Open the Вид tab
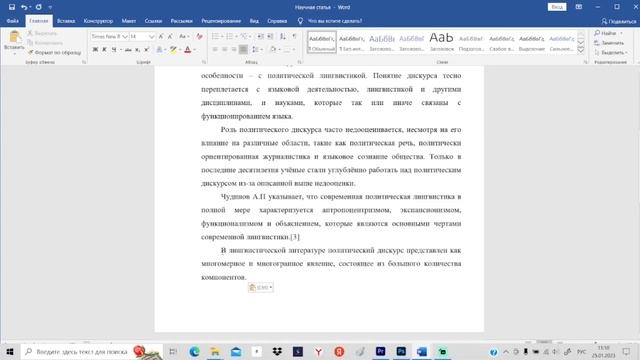Image resolution: width=640 pixels, height=360 pixels. (x=254, y=21)
